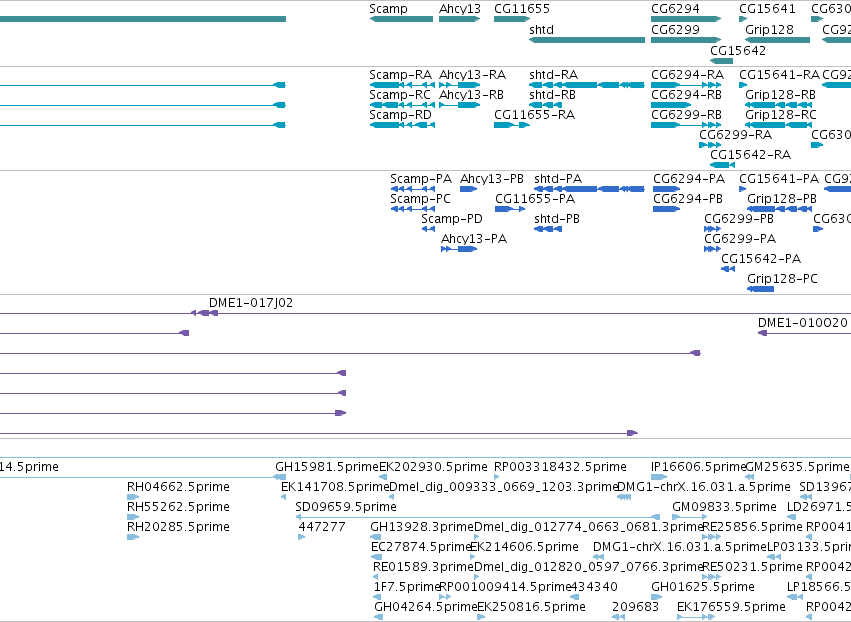This screenshot has height=622, width=851.
Task: Click the Ahcy13-RB transcript label
Action: click(x=471, y=94)
